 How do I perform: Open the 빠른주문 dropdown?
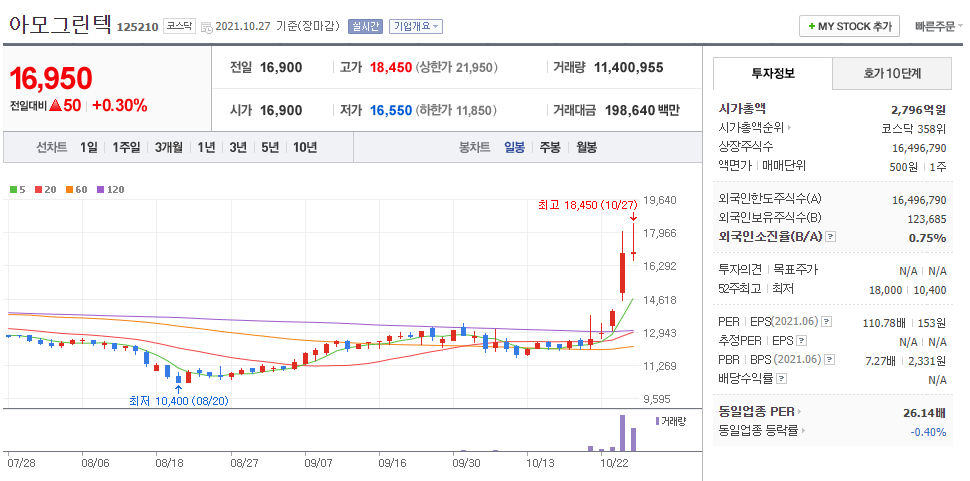tap(939, 27)
